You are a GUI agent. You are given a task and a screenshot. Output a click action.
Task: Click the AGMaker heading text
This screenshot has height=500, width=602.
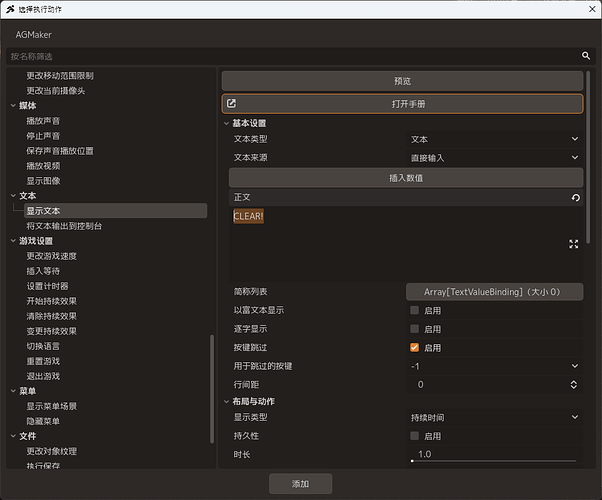33,35
